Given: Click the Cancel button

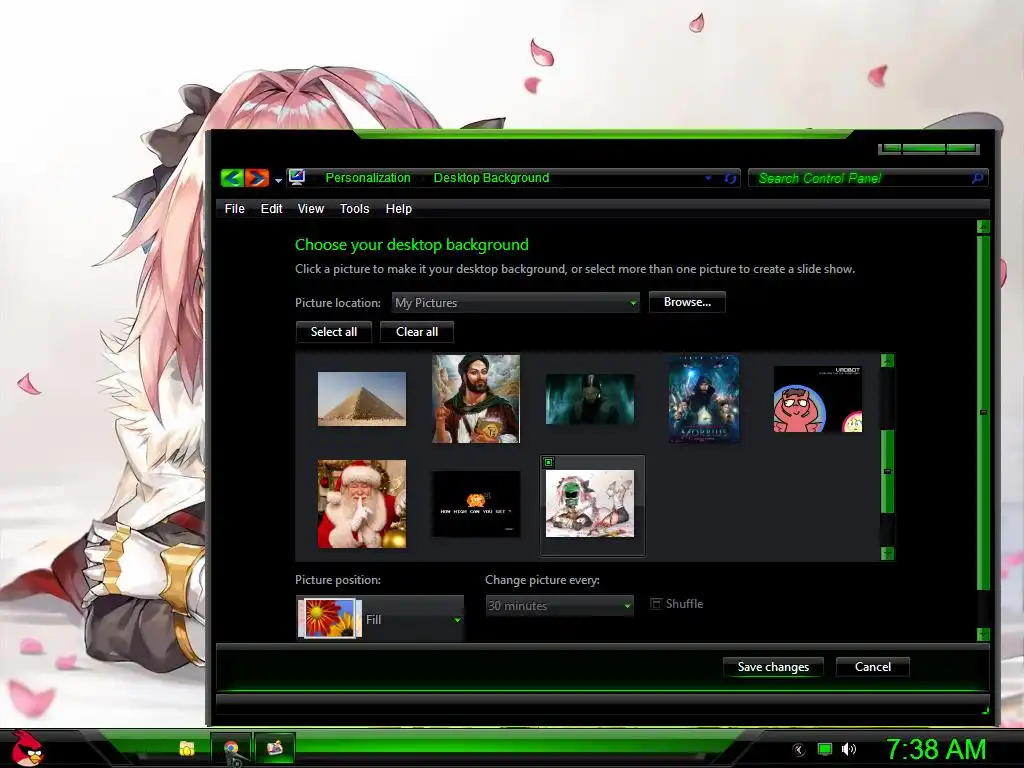Looking at the screenshot, I should 872,667.
